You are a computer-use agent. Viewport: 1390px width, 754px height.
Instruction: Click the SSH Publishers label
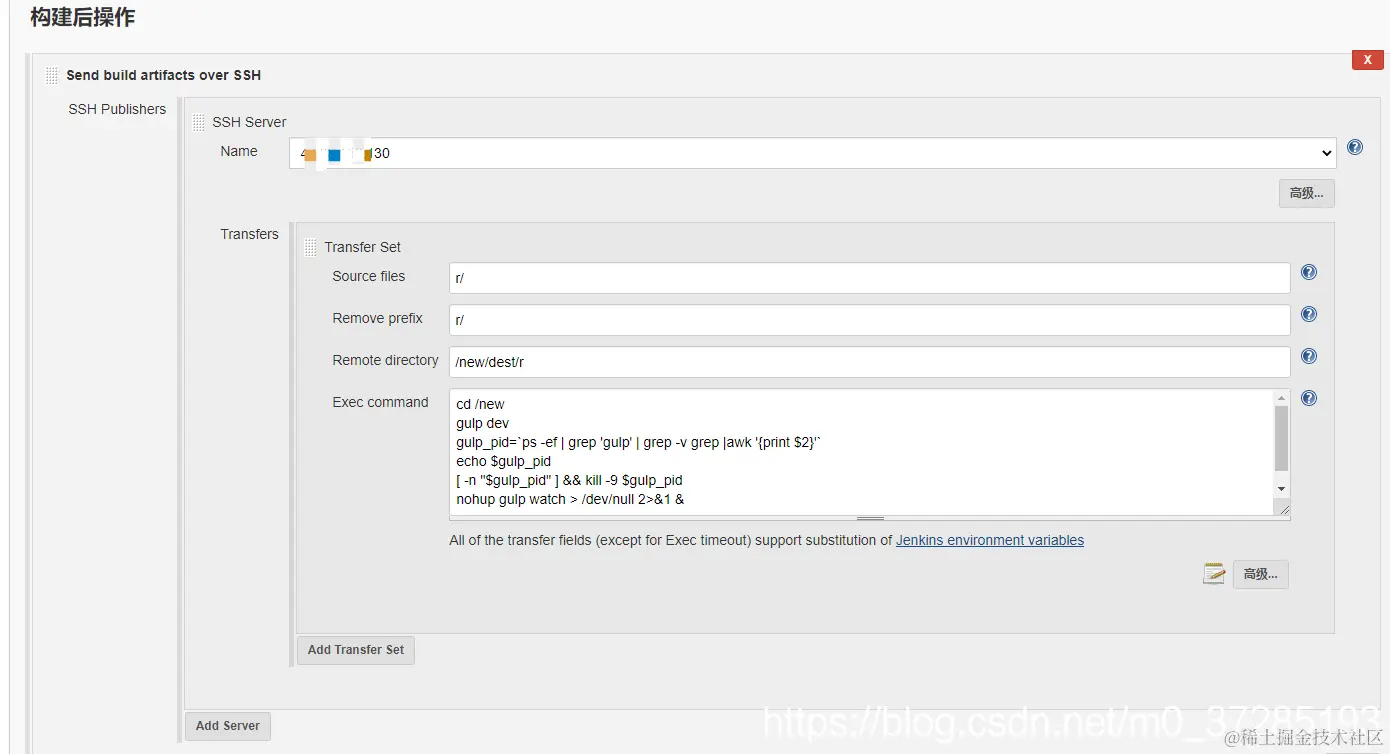(x=117, y=109)
